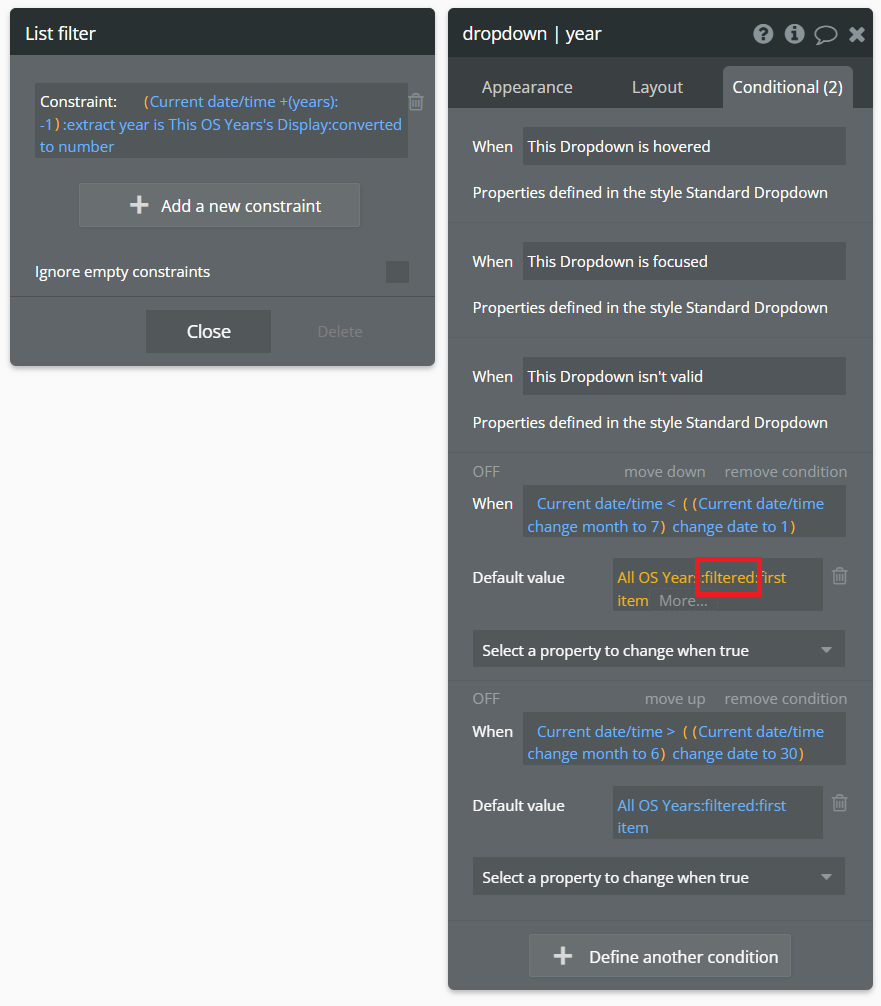Open the first 'Select a property to change' dropdown
This screenshot has height=1006, width=881.
click(x=658, y=648)
